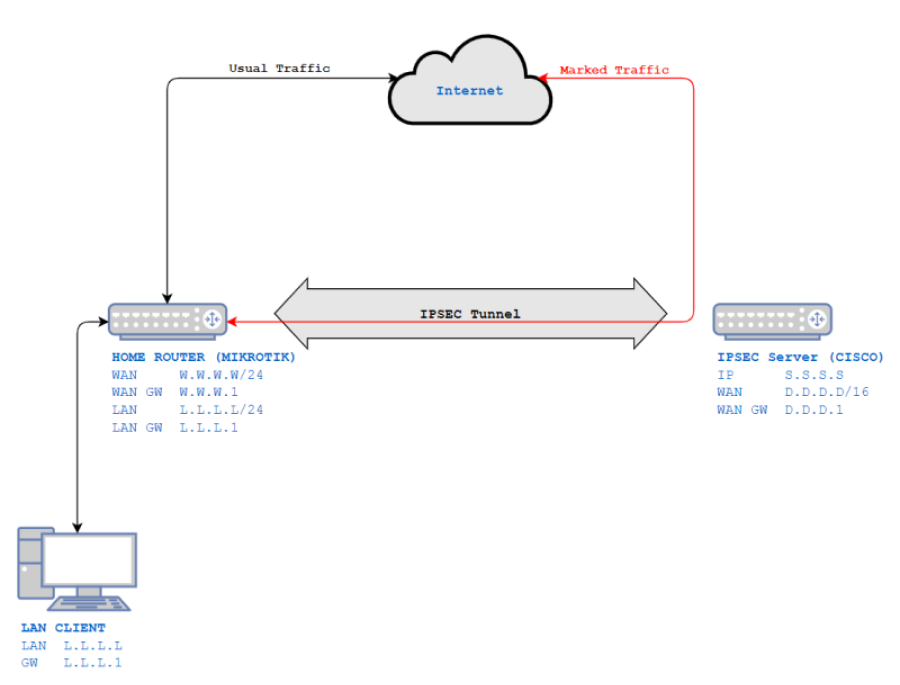Select the LAN CLIENT label text

point(62,627)
